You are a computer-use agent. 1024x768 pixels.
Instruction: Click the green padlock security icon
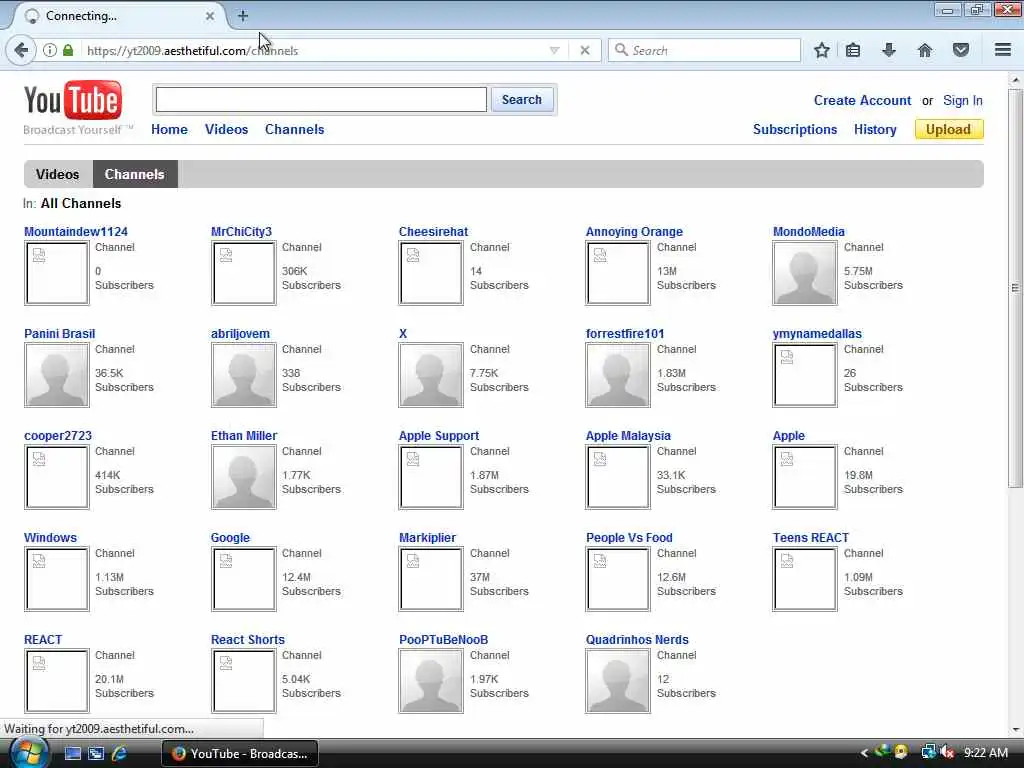click(x=68, y=50)
